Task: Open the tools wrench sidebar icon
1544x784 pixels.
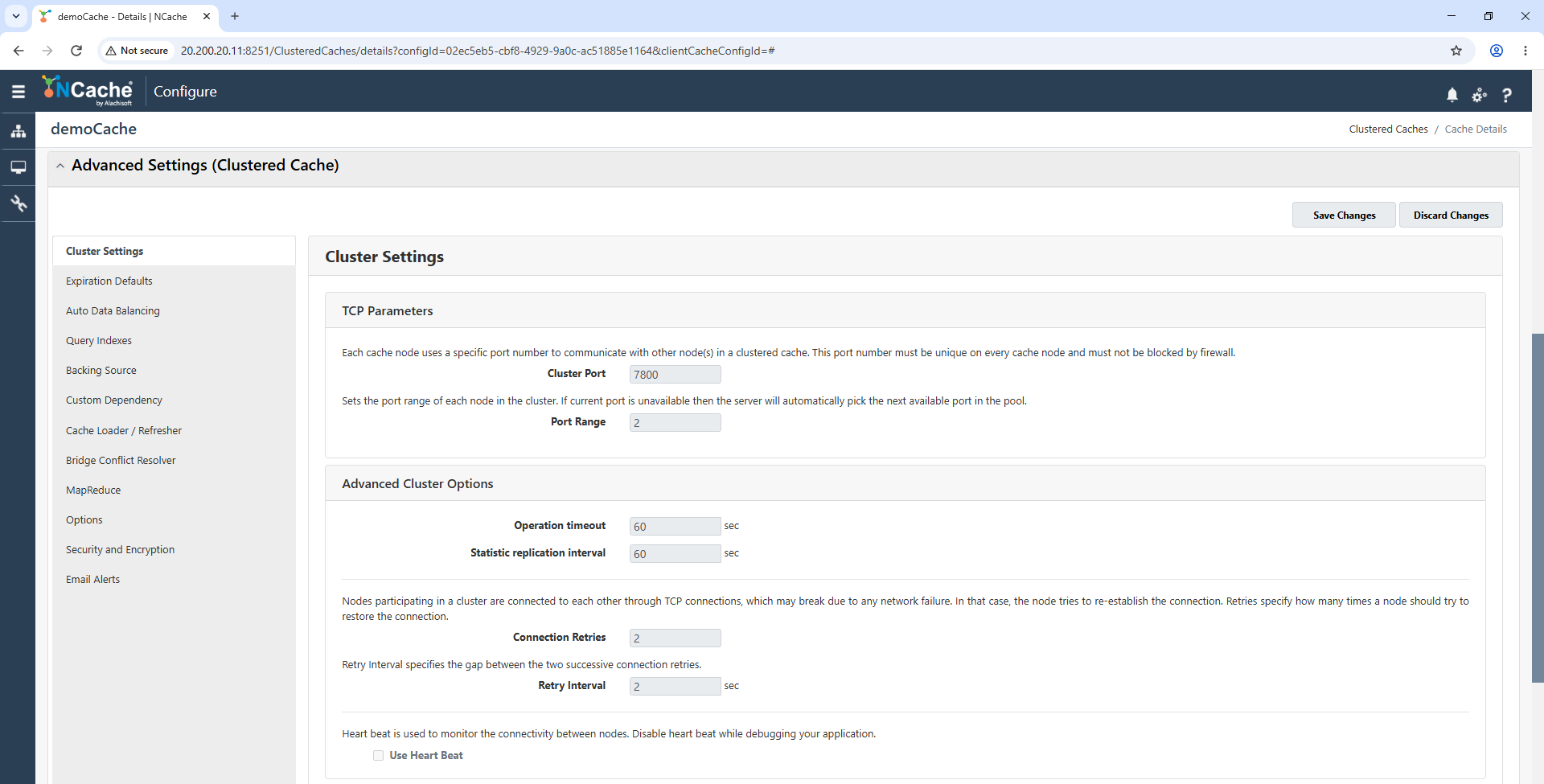Action: click(x=18, y=203)
